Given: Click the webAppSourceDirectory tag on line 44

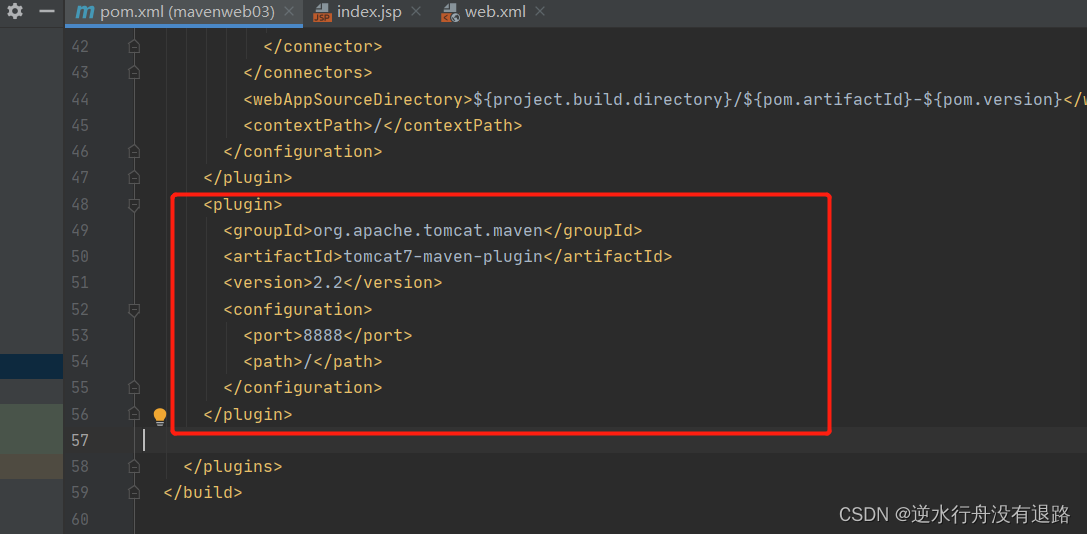Looking at the screenshot, I should pyautogui.click(x=358, y=99).
